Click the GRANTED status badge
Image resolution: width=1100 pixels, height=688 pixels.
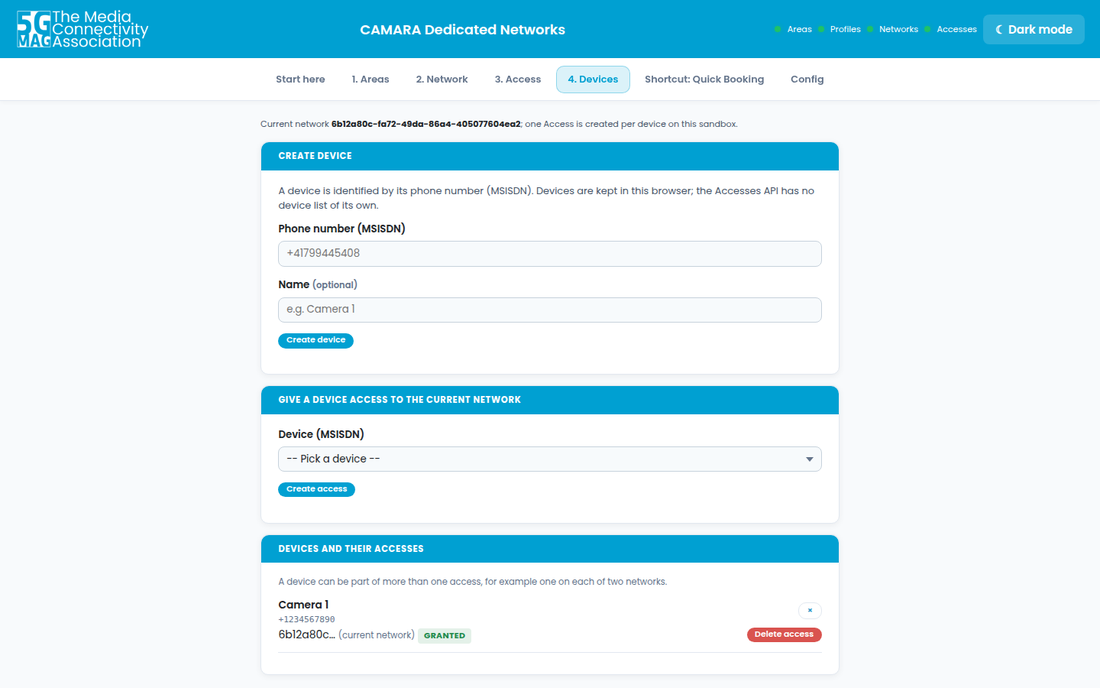click(x=445, y=635)
